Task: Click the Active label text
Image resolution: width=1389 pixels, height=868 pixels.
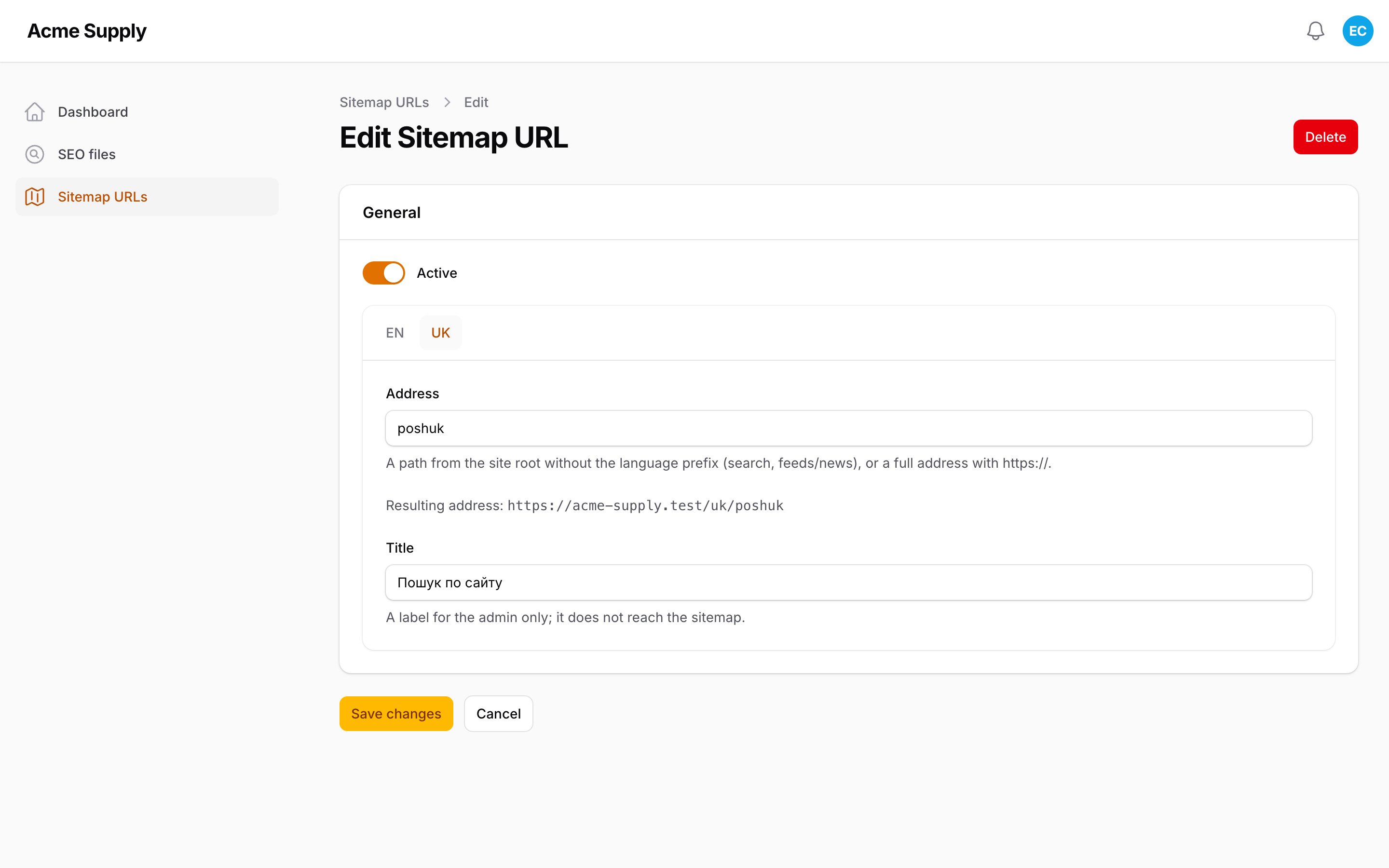Action: (x=437, y=273)
